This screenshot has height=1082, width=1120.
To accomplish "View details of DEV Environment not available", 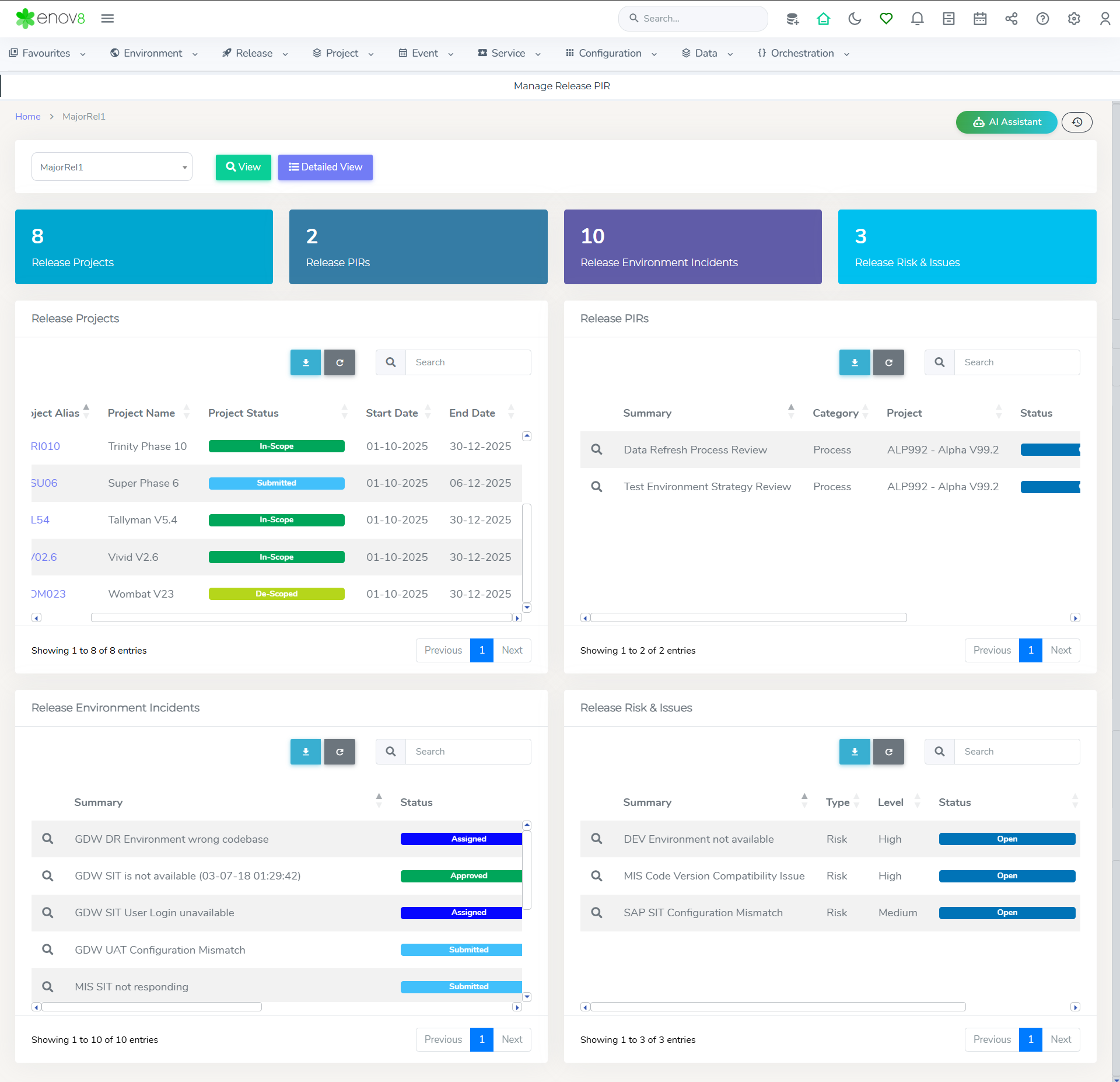I will tap(596, 839).
